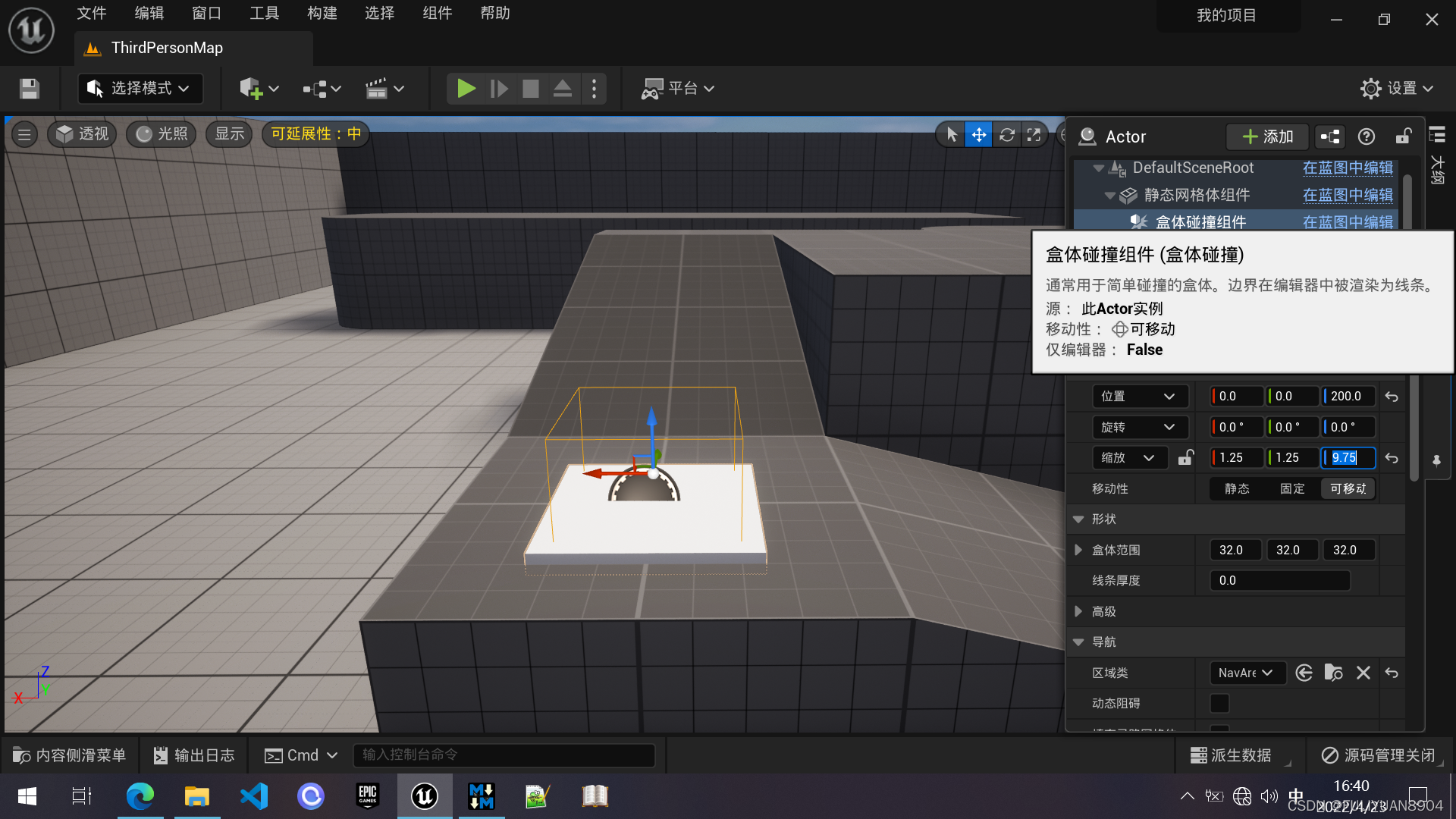The image size is (1456, 819).
Task: Start Play in editor
Action: tap(466, 89)
